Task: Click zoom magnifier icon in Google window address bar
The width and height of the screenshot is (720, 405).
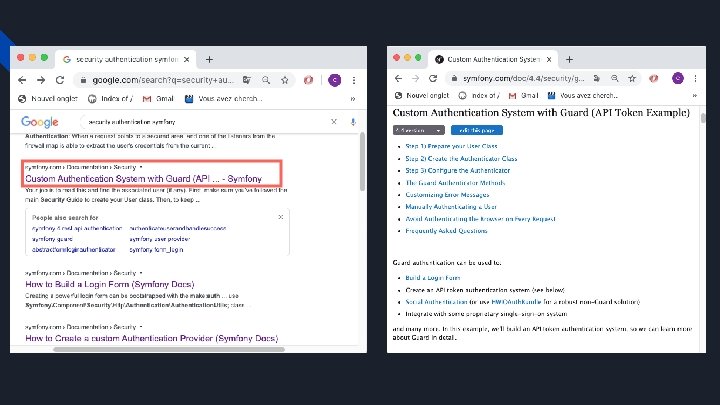Action: point(266,80)
